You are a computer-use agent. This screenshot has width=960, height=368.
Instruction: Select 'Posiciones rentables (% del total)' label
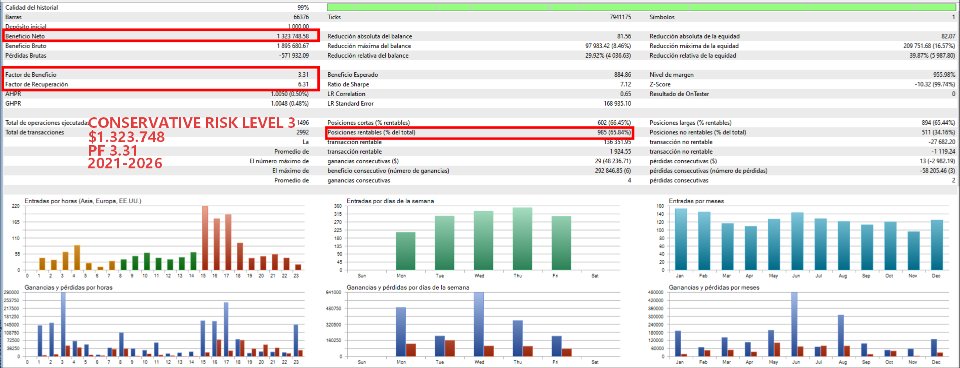(372, 132)
